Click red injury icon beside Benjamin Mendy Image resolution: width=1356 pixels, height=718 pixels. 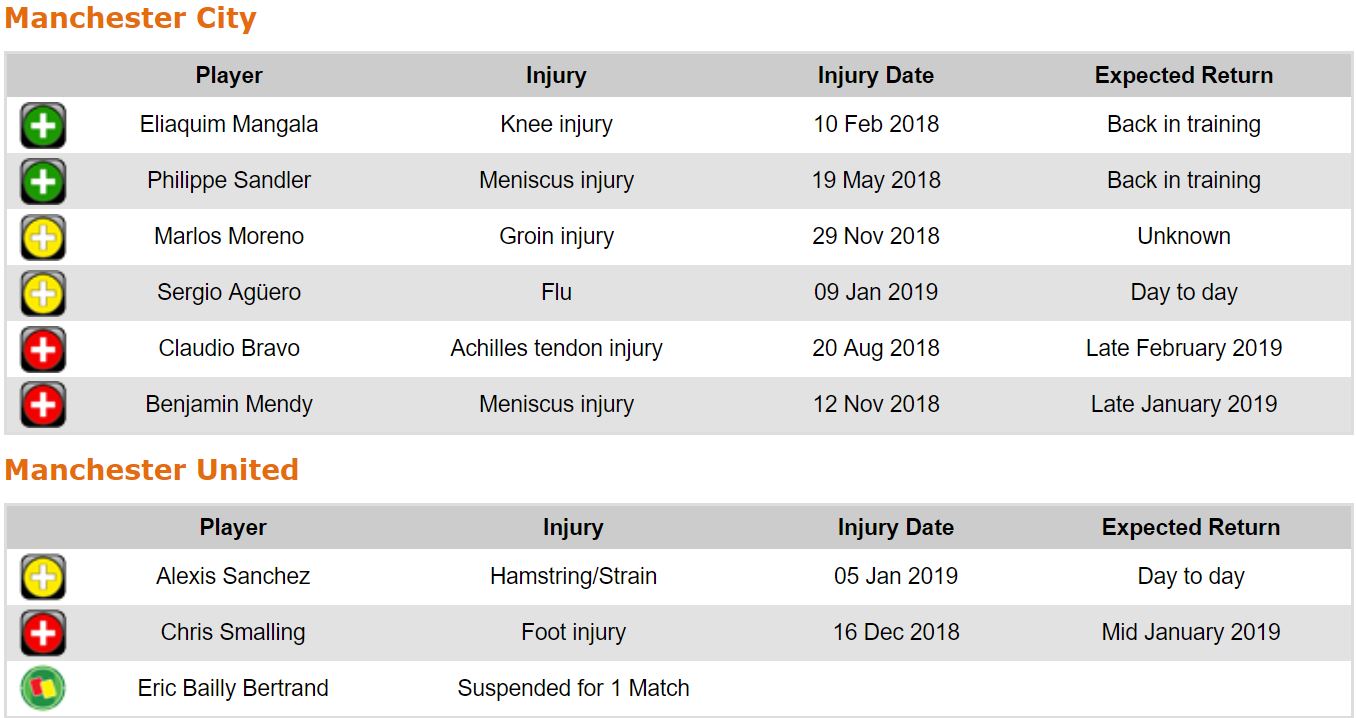tap(43, 406)
